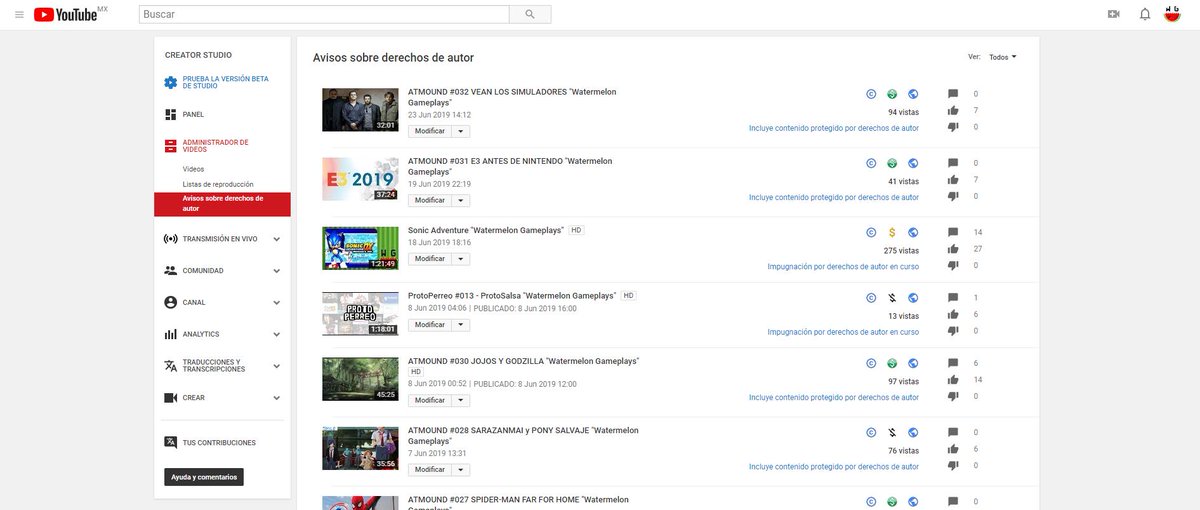
Task: Click comments icon for Sonic Adventure row
Action: tap(953, 232)
